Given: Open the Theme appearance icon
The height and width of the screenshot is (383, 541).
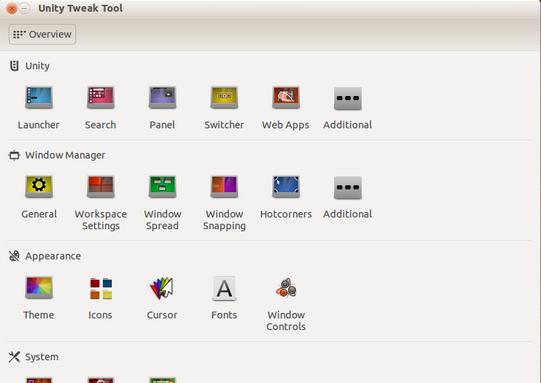Looking at the screenshot, I should (x=39, y=288).
